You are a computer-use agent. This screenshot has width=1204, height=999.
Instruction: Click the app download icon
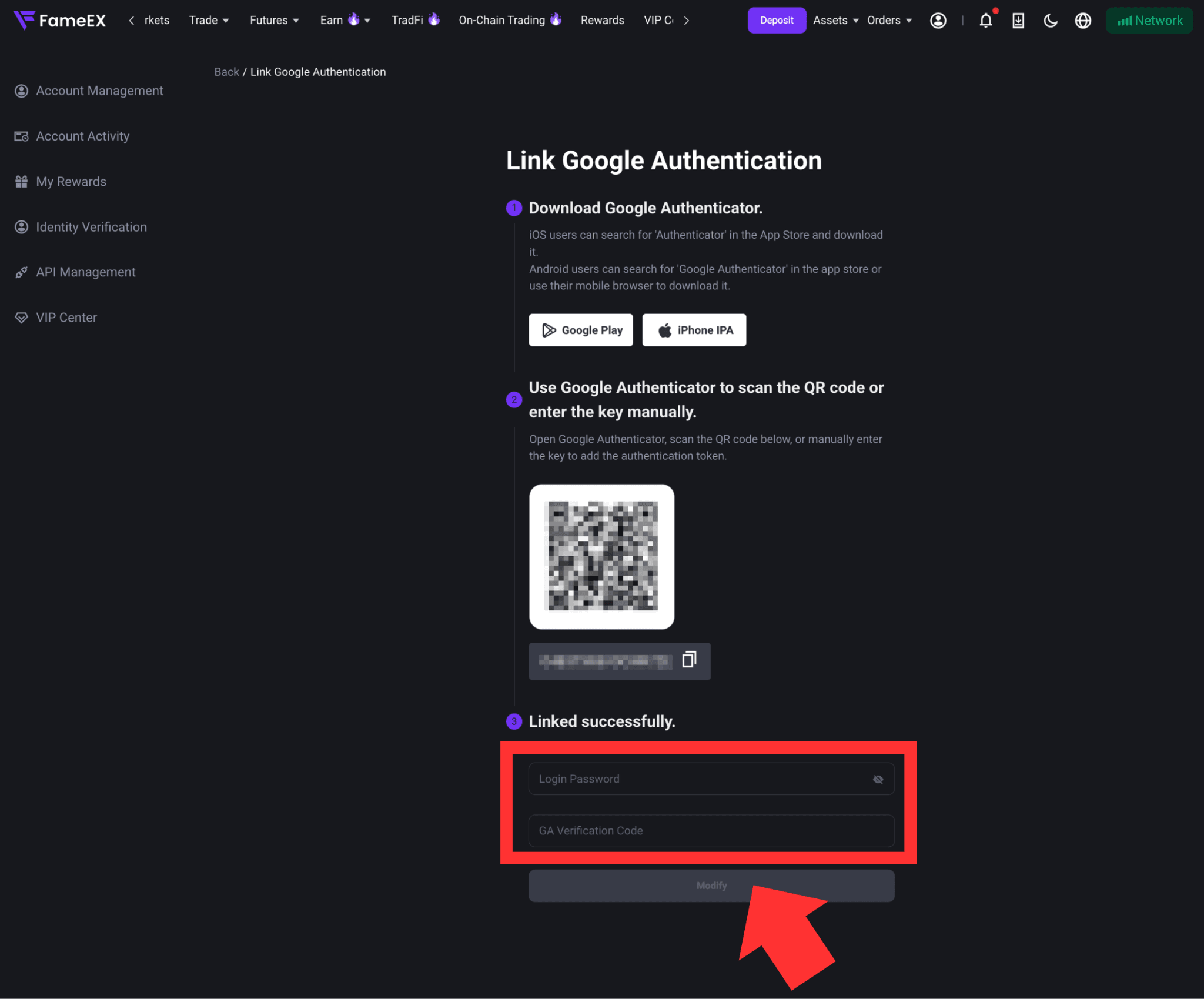tap(1018, 21)
